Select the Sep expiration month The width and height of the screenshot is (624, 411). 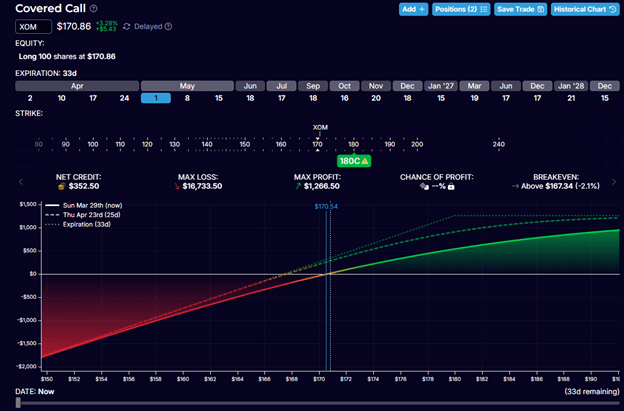pos(313,86)
